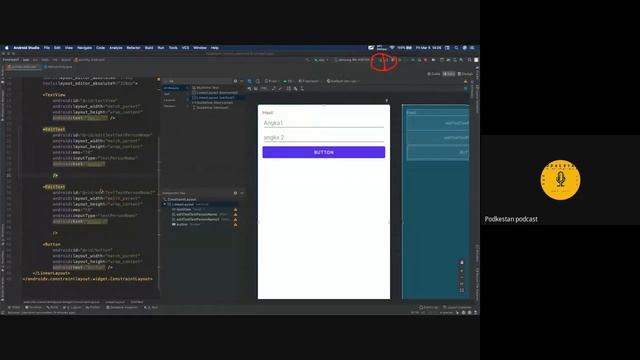
Task: Open the Edit menu
Action: pos(57,48)
